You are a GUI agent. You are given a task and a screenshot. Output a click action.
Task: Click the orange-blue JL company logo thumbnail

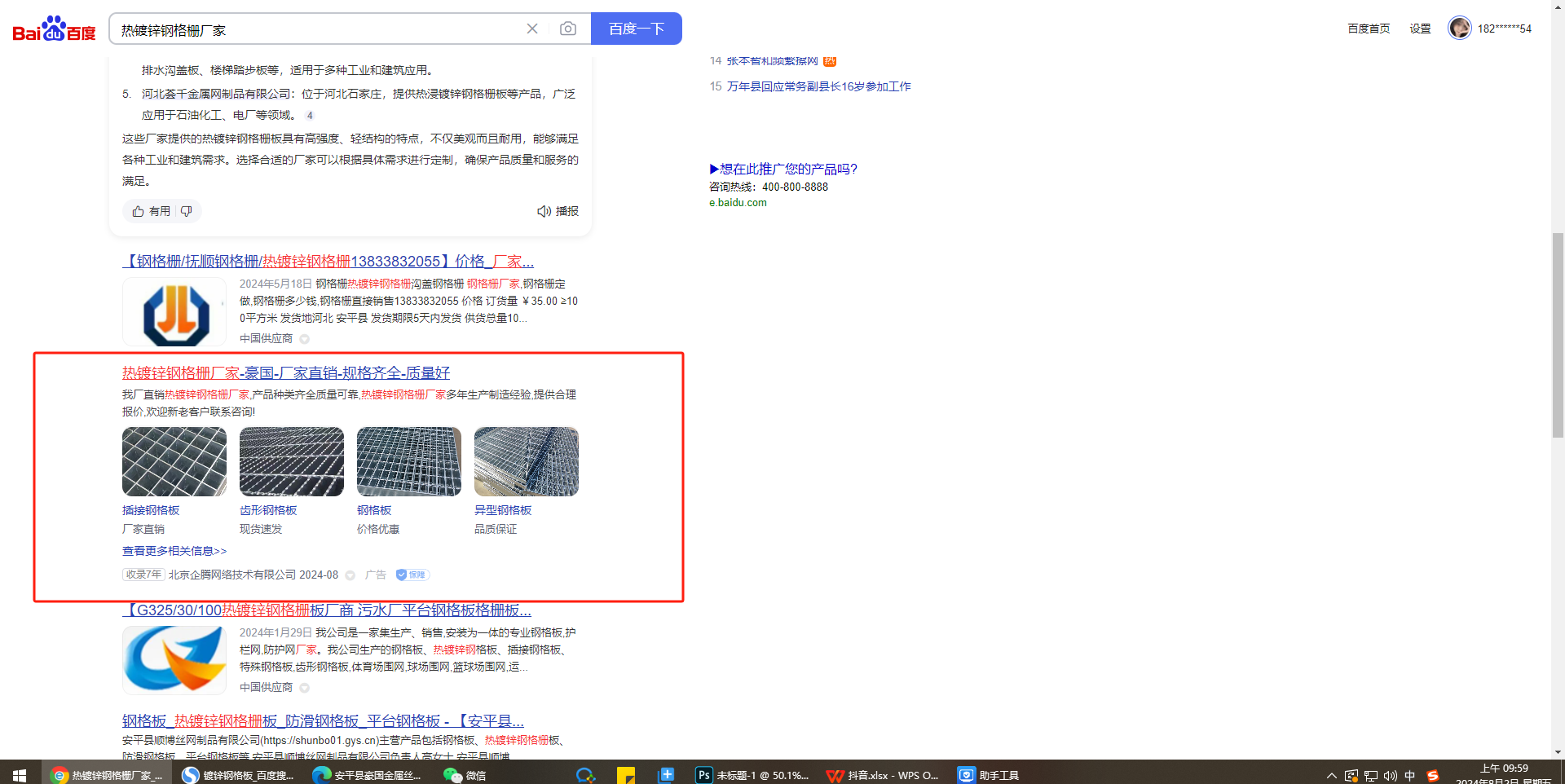pos(174,312)
